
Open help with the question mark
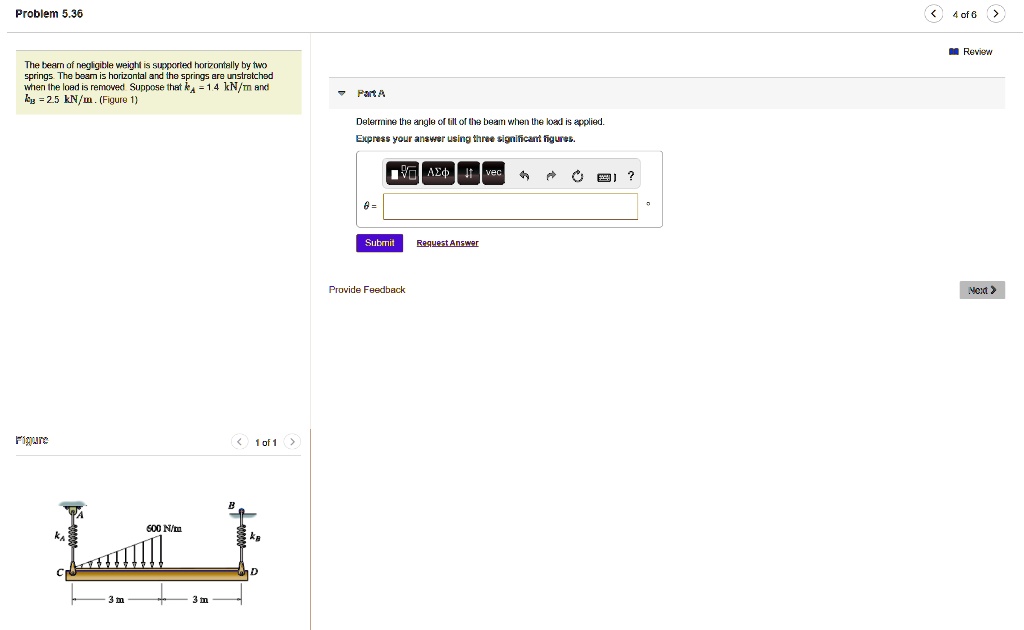(631, 176)
